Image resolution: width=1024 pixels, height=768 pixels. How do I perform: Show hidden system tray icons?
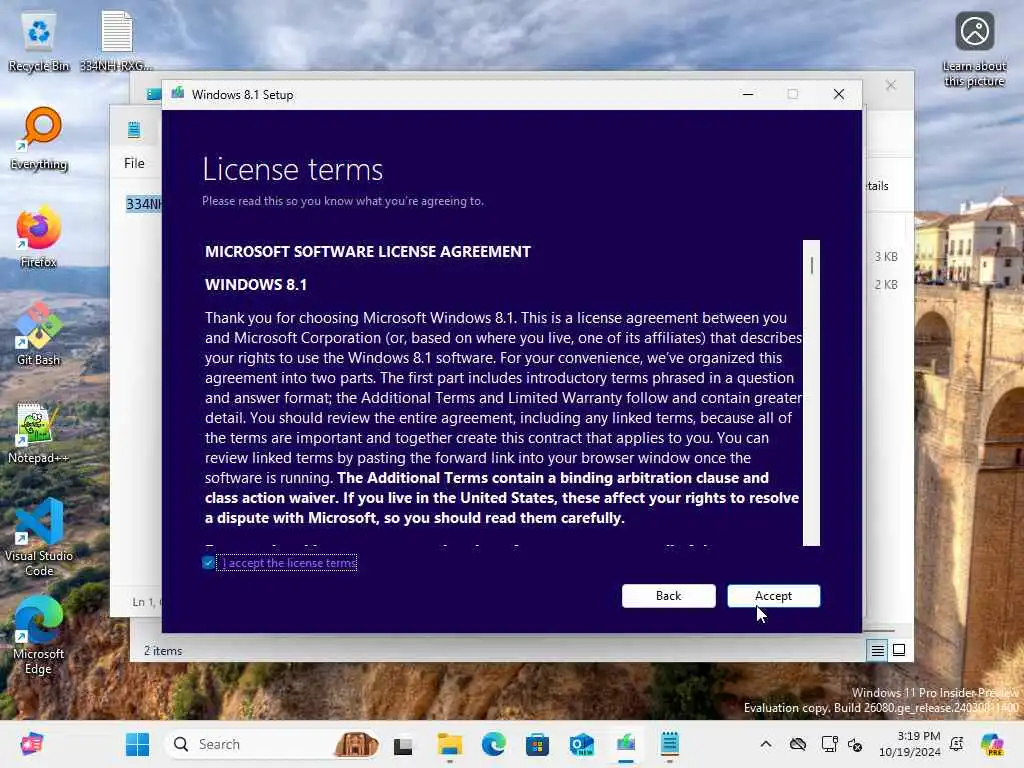[x=765, y=744]
